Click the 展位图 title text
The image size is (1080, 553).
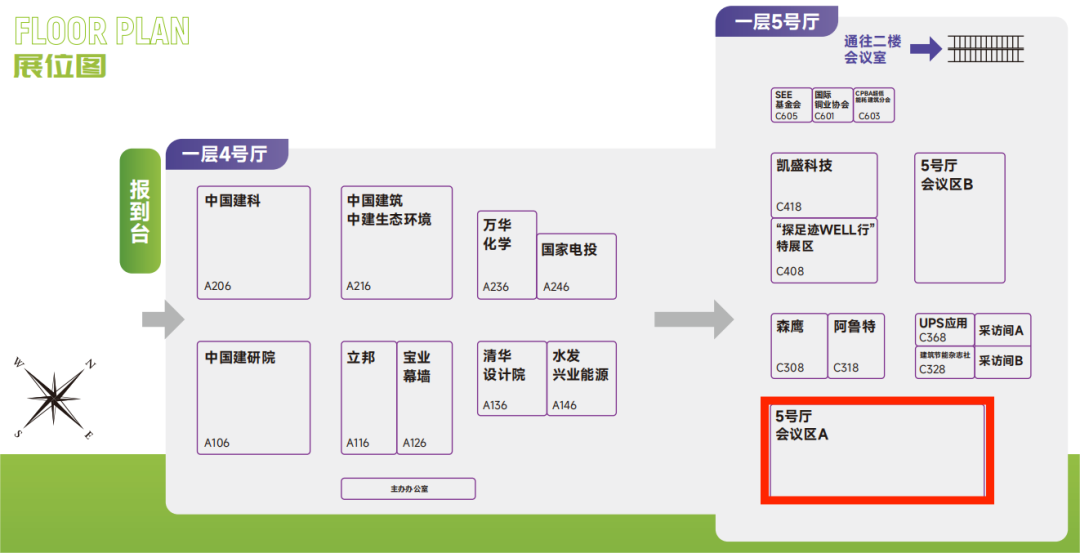(x=60, y=65)
